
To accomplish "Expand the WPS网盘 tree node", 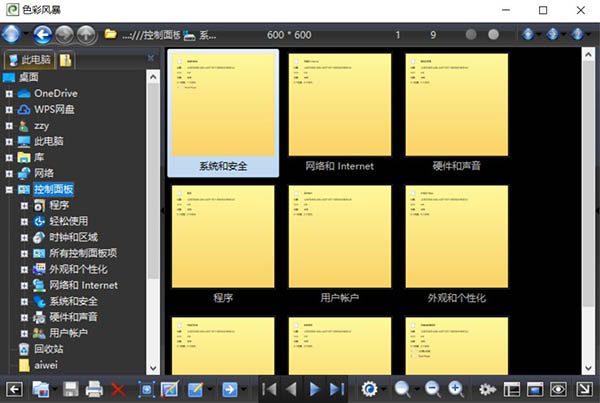I will (x=9, y=109).
